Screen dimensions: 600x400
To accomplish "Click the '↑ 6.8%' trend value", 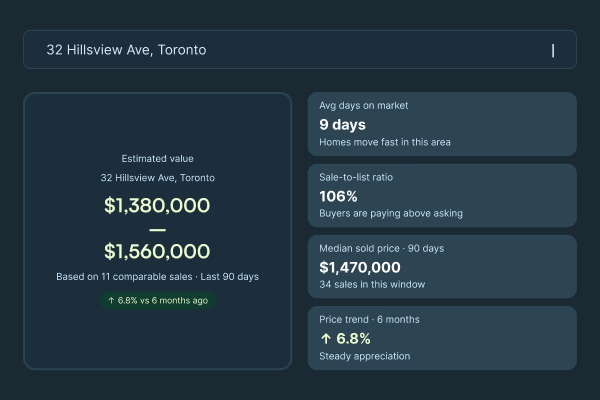I will point(346,339).
